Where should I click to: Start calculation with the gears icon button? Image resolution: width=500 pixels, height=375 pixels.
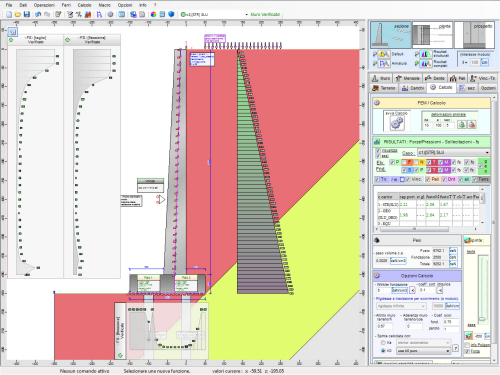(397, 121)
